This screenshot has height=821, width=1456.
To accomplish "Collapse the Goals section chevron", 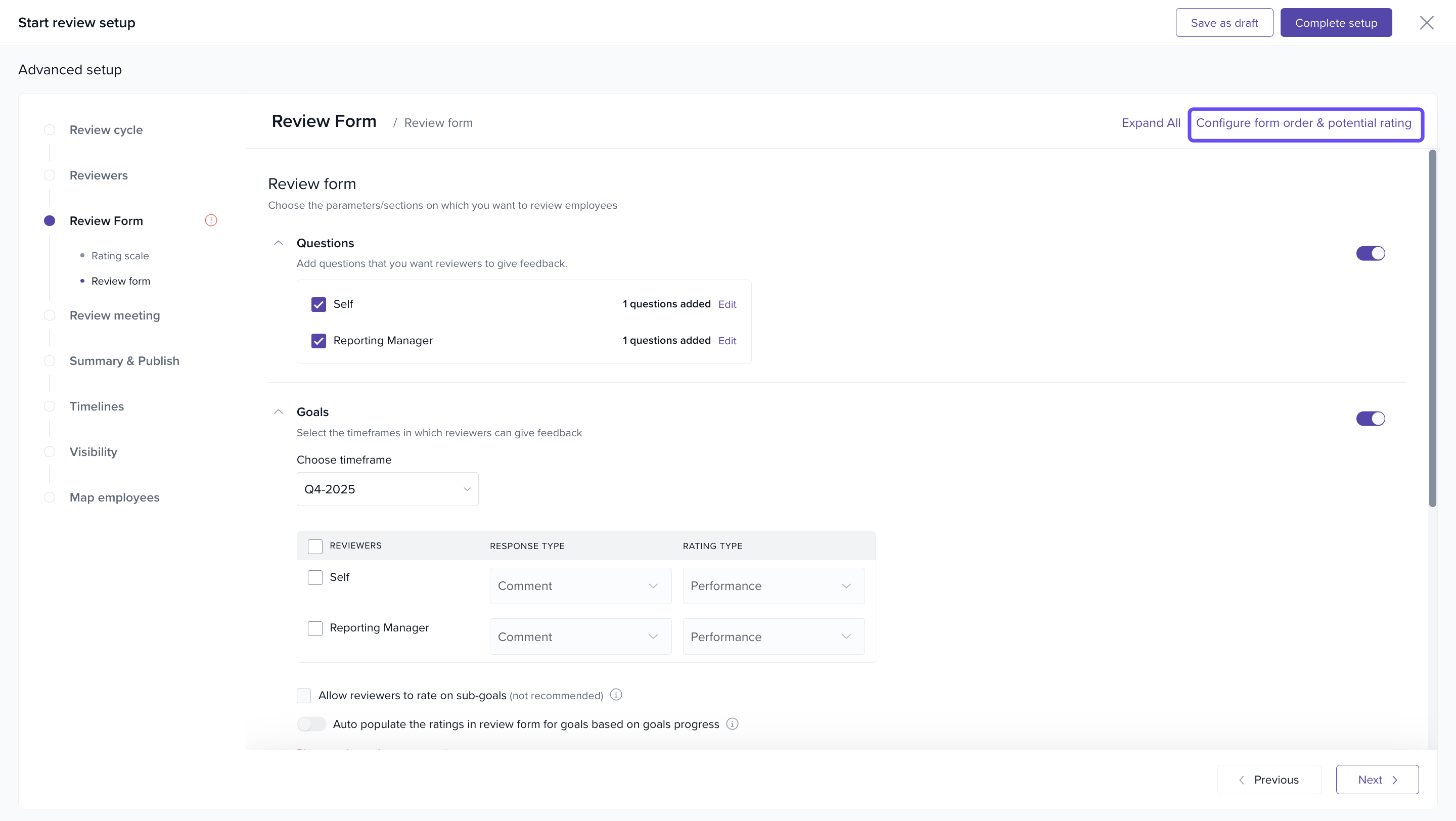I will point(278,412).
